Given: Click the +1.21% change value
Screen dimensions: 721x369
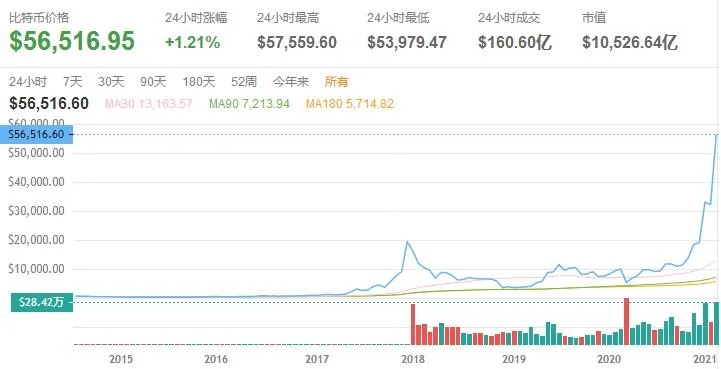Looking at the screenshot, I should [x=193, y=42].
